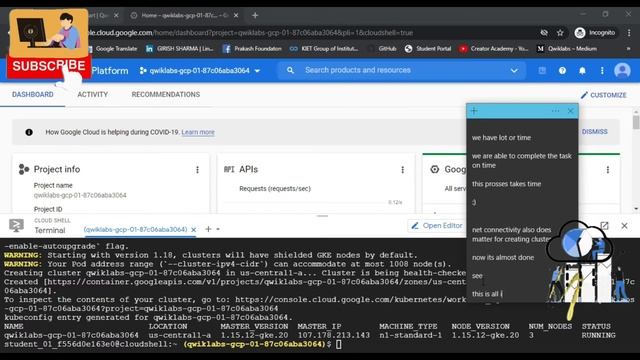Viewport: 640px width, 360px height.
Task: Click RUNNING status in cluster table
Action: [598, 336]
